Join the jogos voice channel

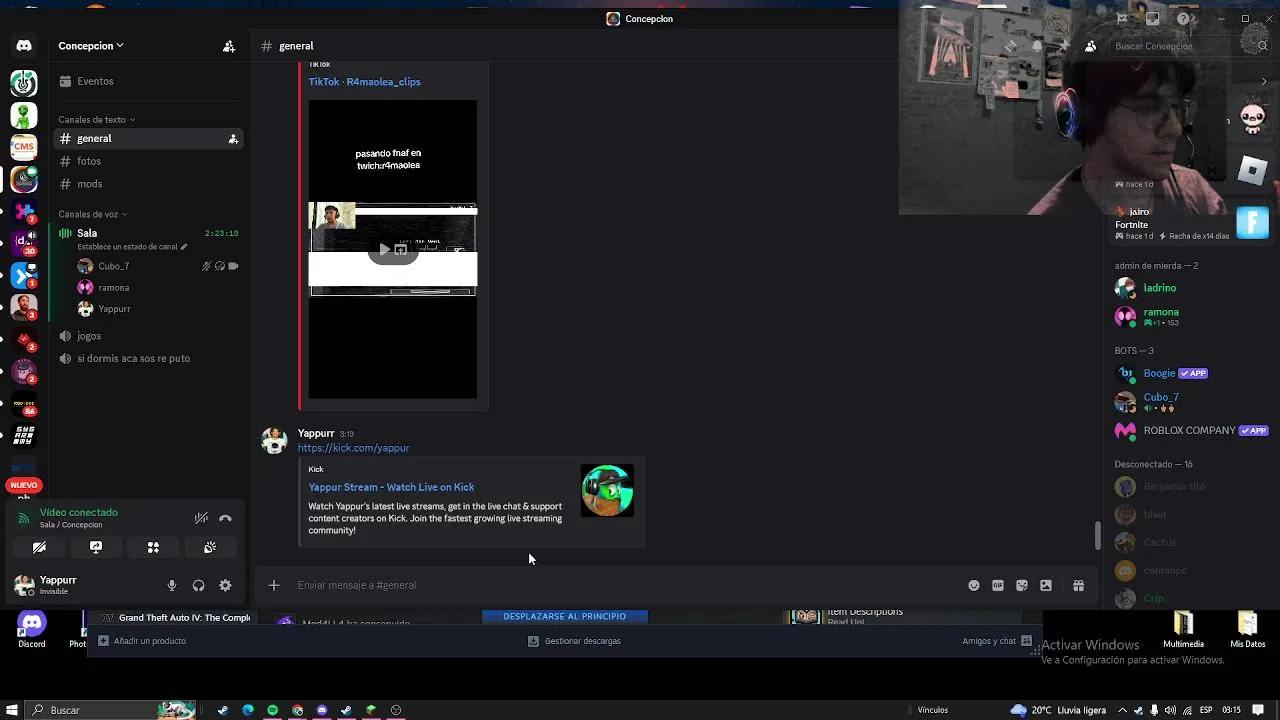[x=89, y=336]
